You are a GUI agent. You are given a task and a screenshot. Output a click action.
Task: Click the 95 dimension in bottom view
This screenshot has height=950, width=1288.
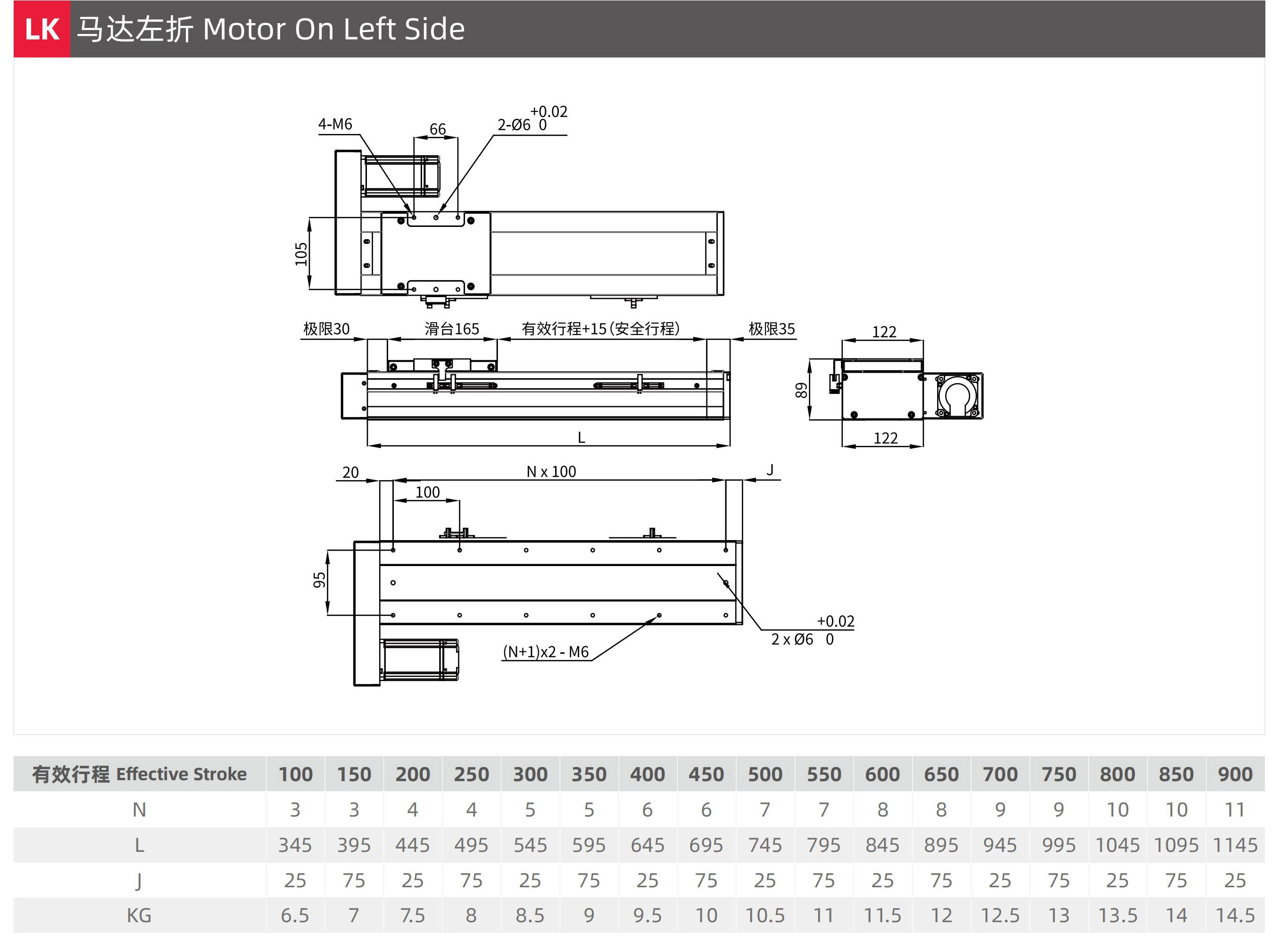(x=320, y=580)
